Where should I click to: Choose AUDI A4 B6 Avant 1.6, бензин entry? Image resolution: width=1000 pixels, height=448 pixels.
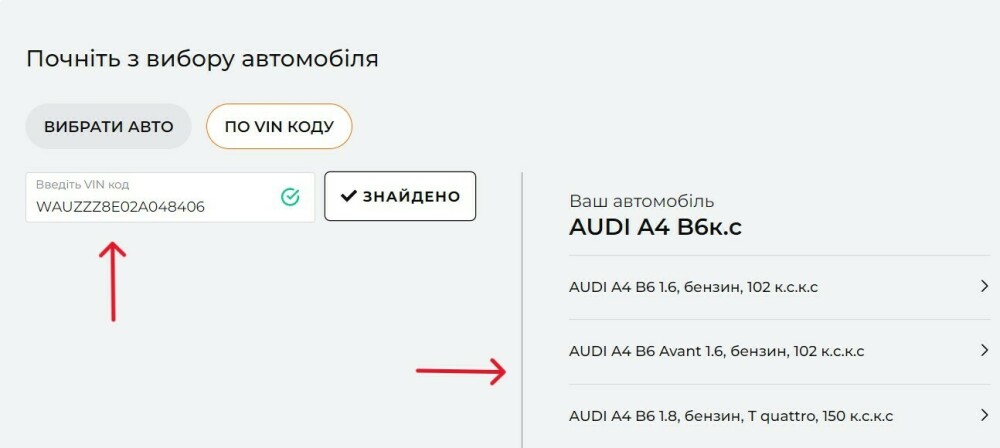click(779, 351)
